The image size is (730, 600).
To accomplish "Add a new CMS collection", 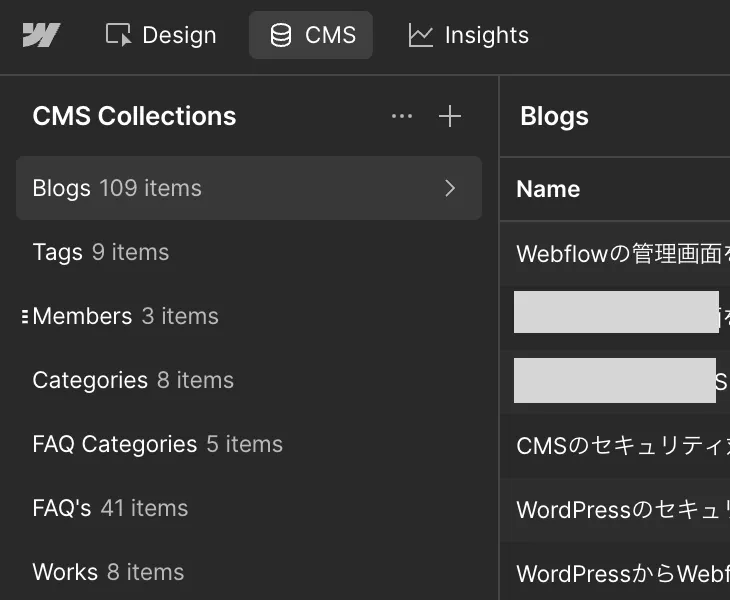I will (x=450, y=116).
